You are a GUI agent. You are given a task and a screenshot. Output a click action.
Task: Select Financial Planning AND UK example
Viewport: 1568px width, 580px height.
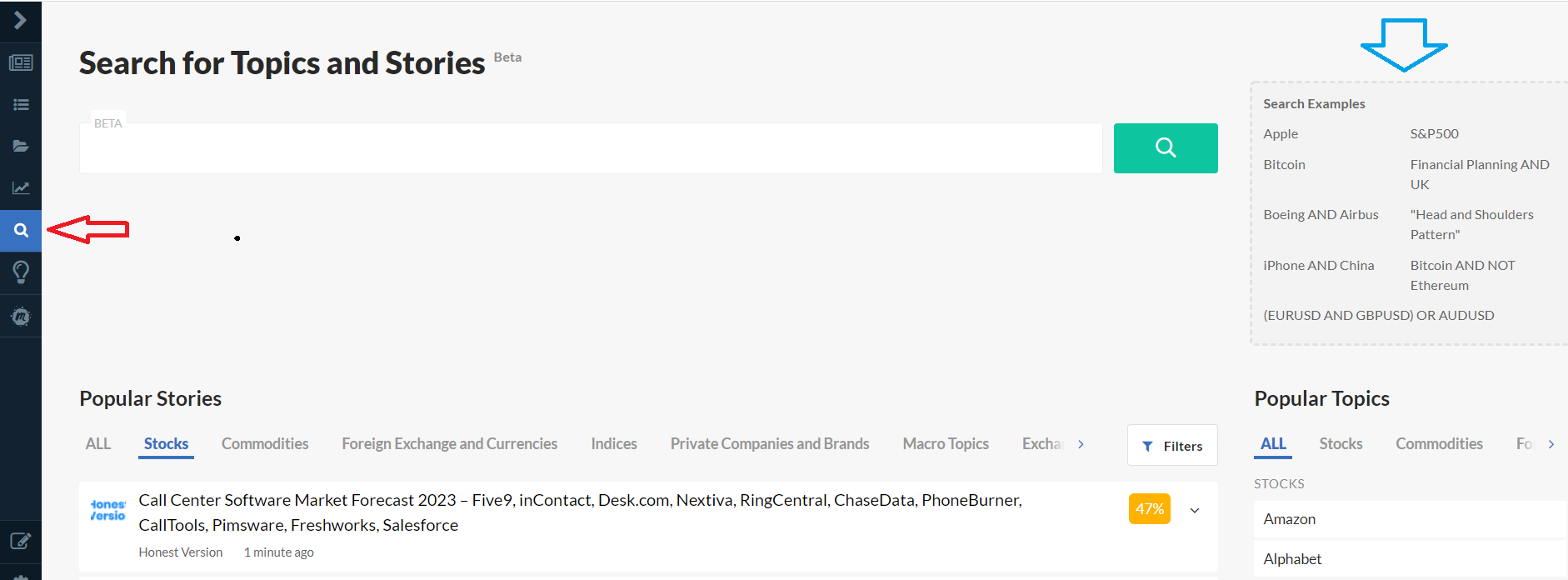[x=1480, y=174]
